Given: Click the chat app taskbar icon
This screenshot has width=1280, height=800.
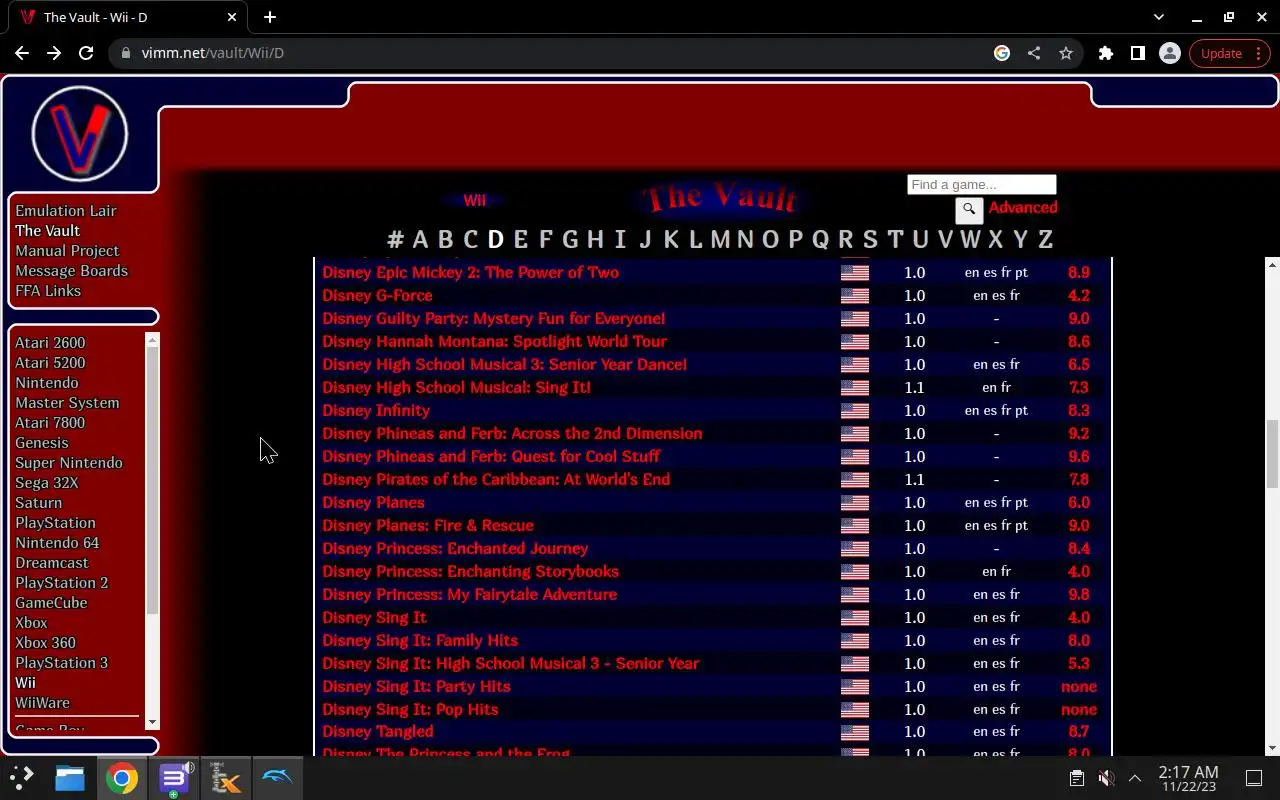Looking at the screenshot, I should pyautogui.click(x=174, y=778).
